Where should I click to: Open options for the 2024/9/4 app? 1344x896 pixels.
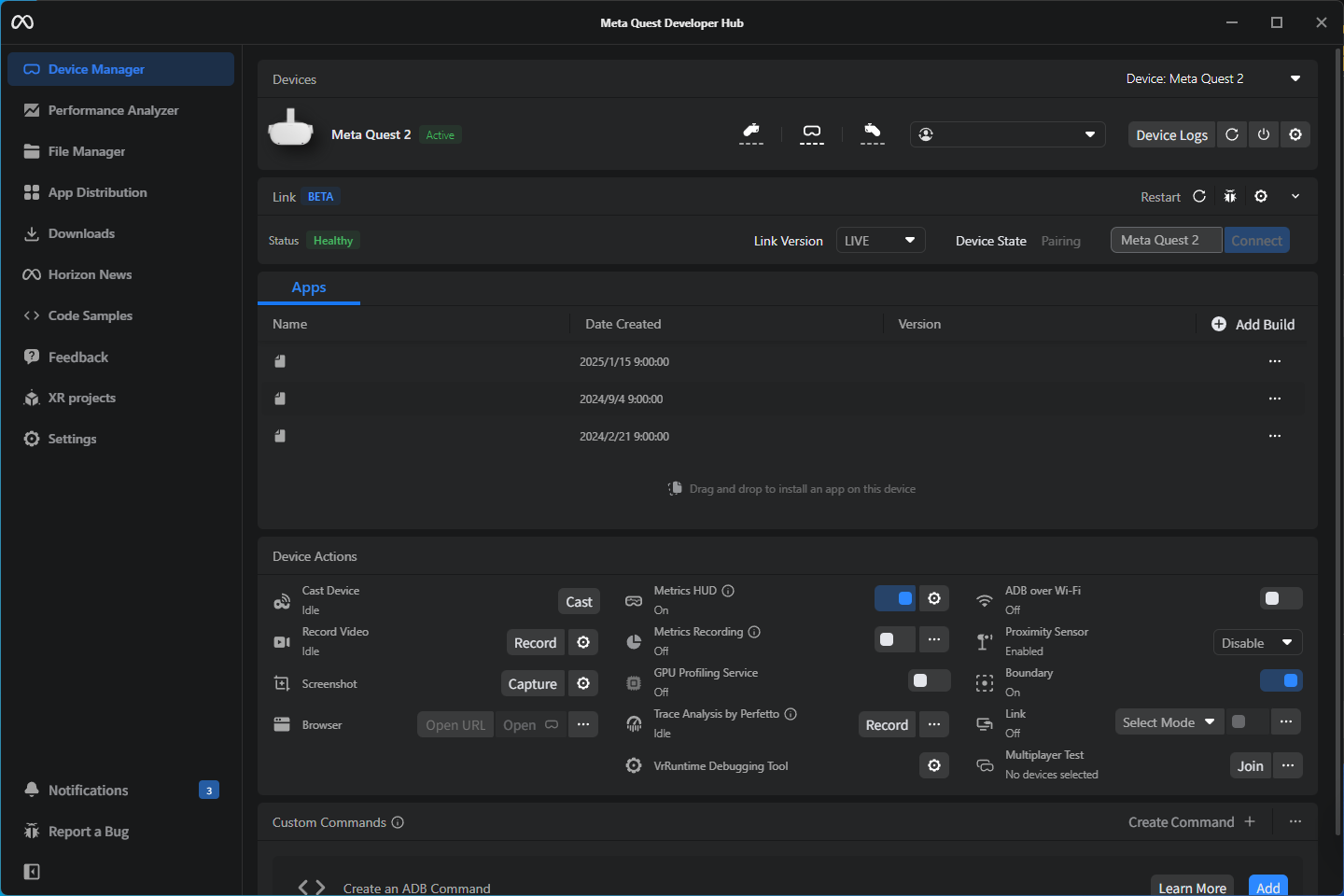(1275, 399)
